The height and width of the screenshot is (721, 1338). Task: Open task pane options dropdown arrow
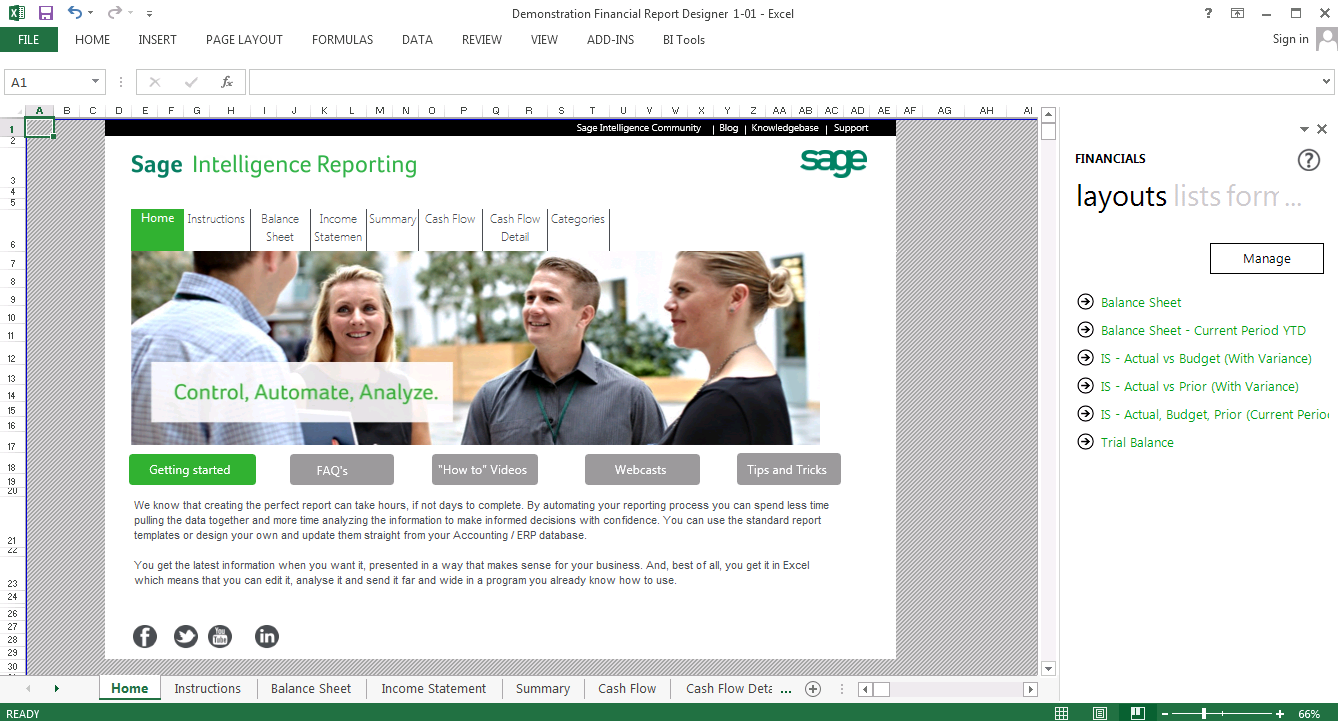[1304, 130]
